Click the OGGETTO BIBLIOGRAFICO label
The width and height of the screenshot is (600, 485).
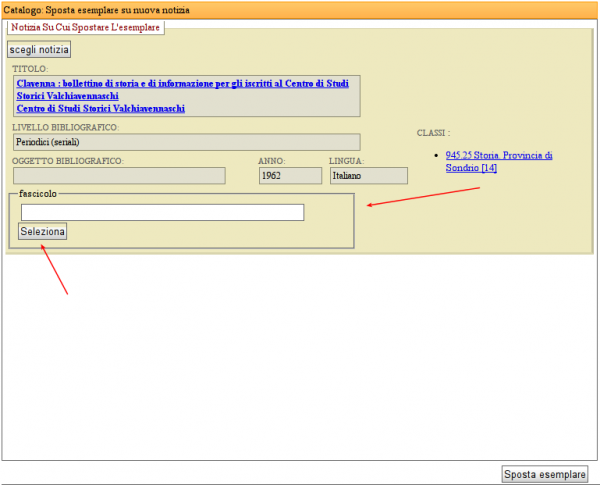(x=67, y=160)
